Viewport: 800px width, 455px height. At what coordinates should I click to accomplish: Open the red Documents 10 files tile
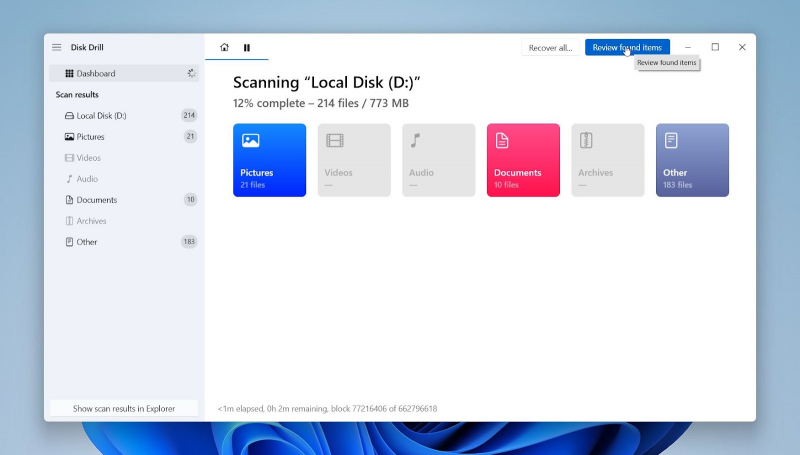(x=523, y=160)
